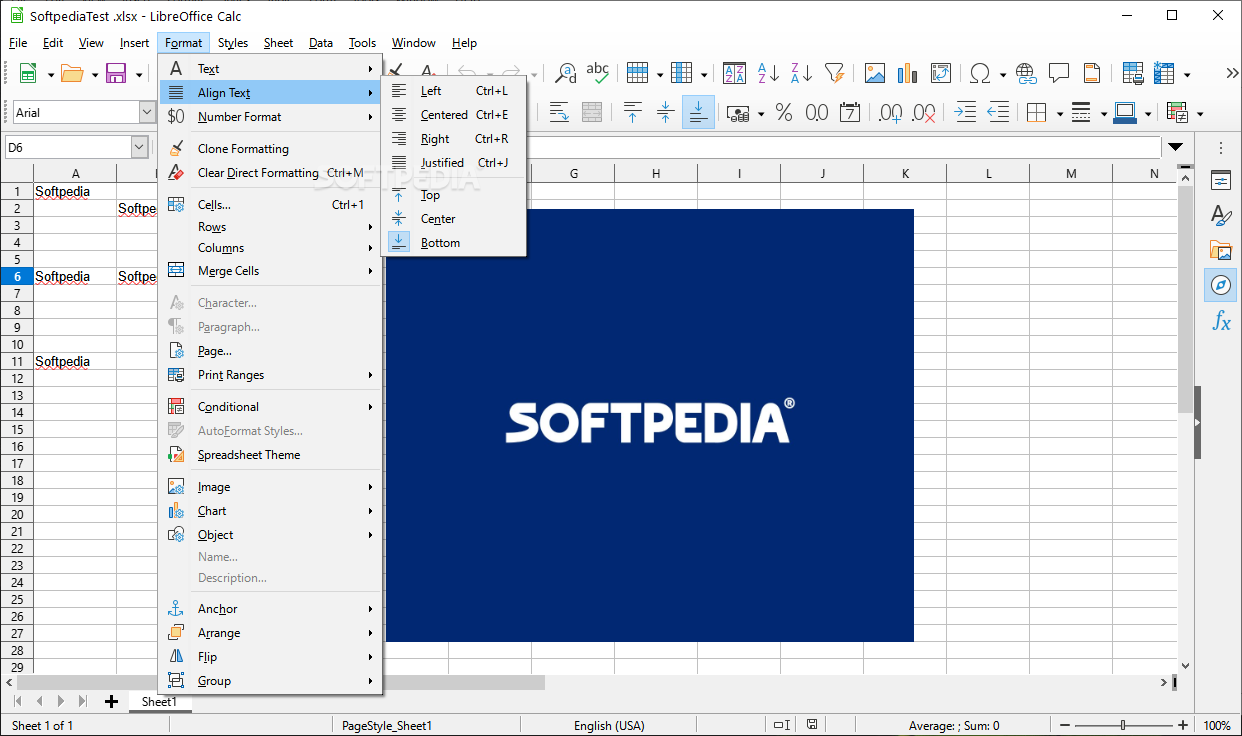
Task: Click the Insert Comment speech bubble icon
Action: pyautogui.click(x=1059, y=73)
